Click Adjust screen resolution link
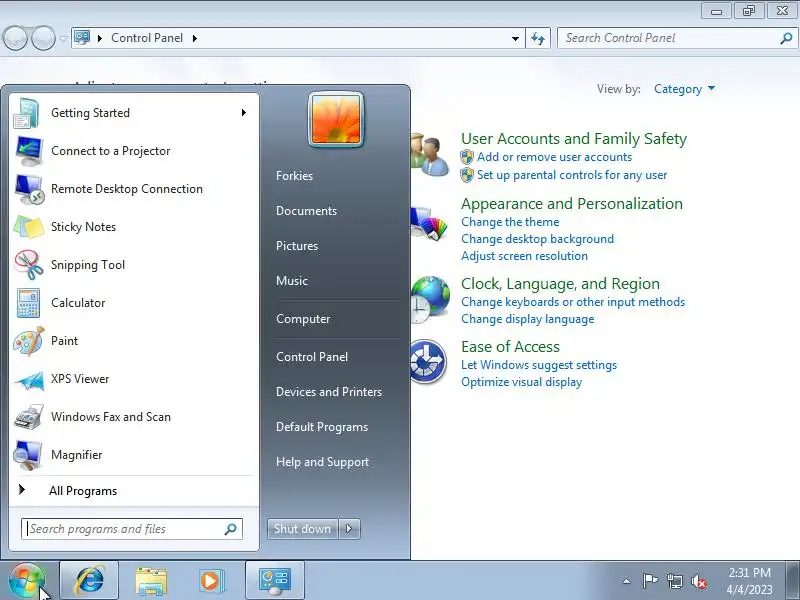This screenshot has width=800, height=600. [x=524, y=256]
